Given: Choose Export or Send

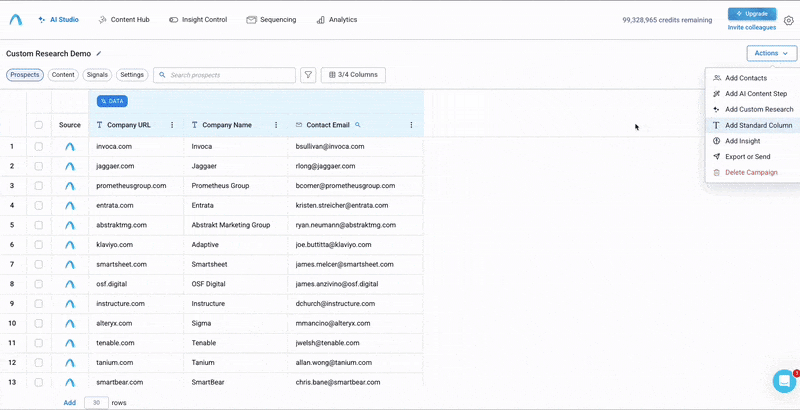Looking at the screenshot, I should point(753,157).
